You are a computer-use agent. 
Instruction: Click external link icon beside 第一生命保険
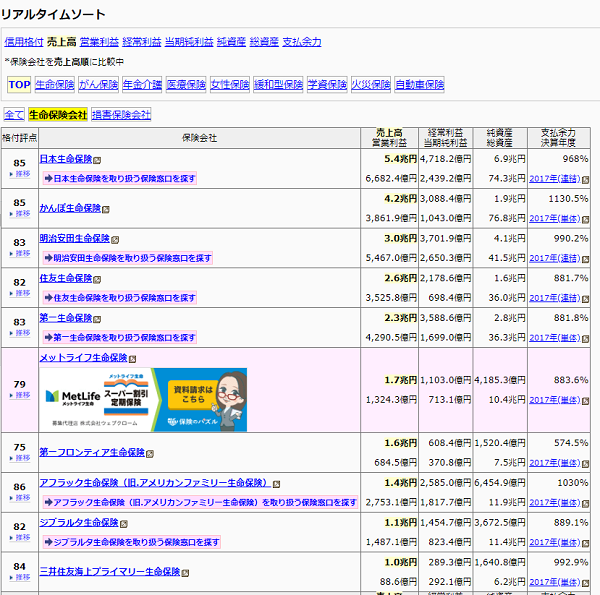(x=97, y=319)
